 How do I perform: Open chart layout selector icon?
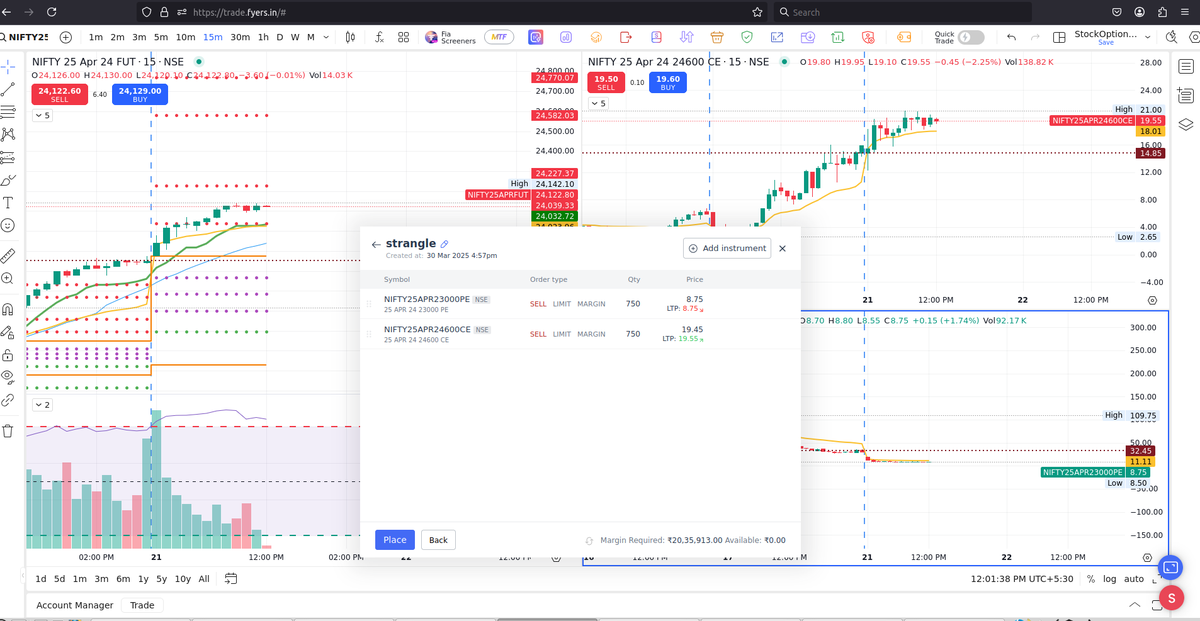(x=1061, y=37)
